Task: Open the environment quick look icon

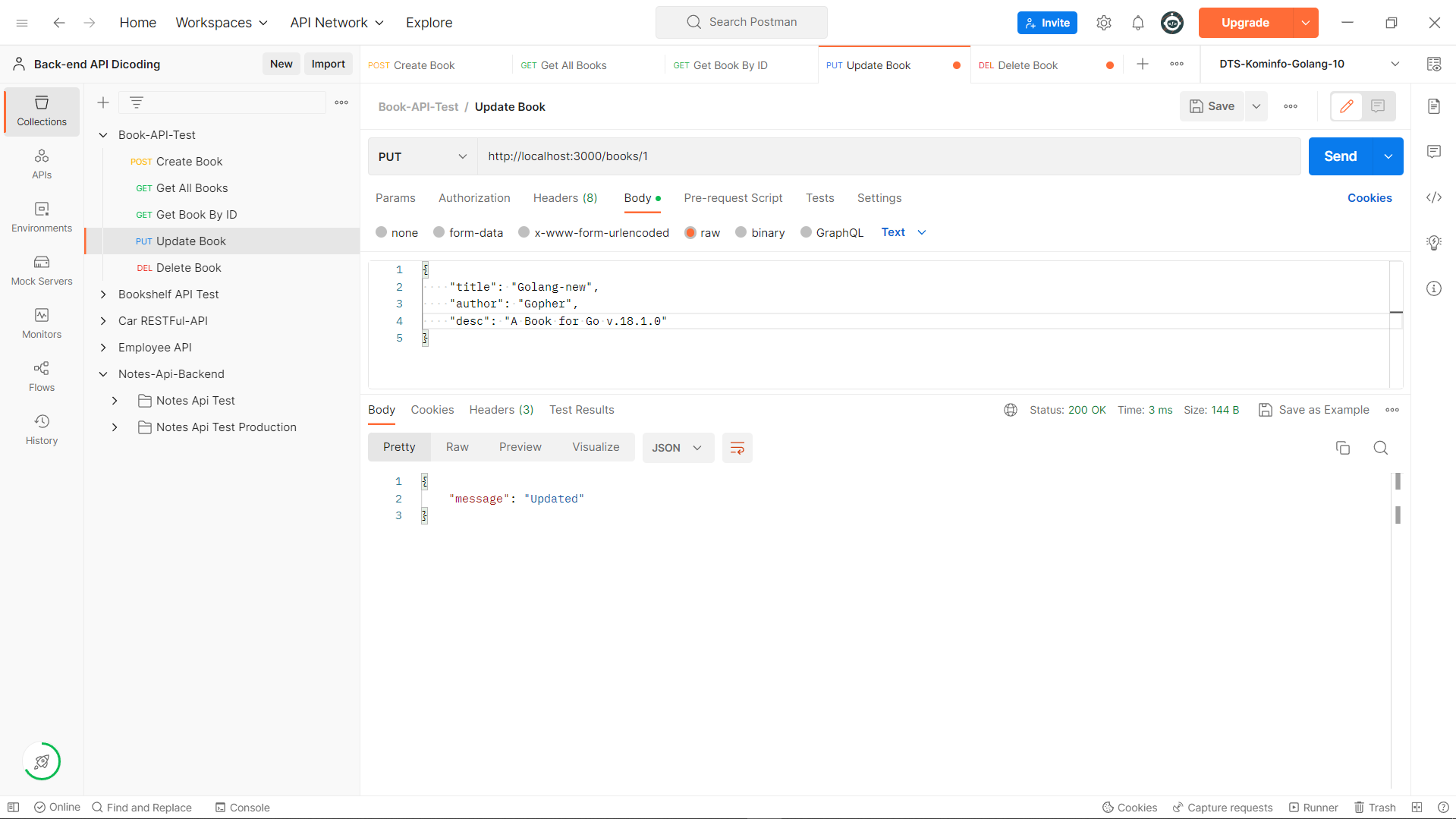Action: pyautogui.click(x=1434, y=64)
